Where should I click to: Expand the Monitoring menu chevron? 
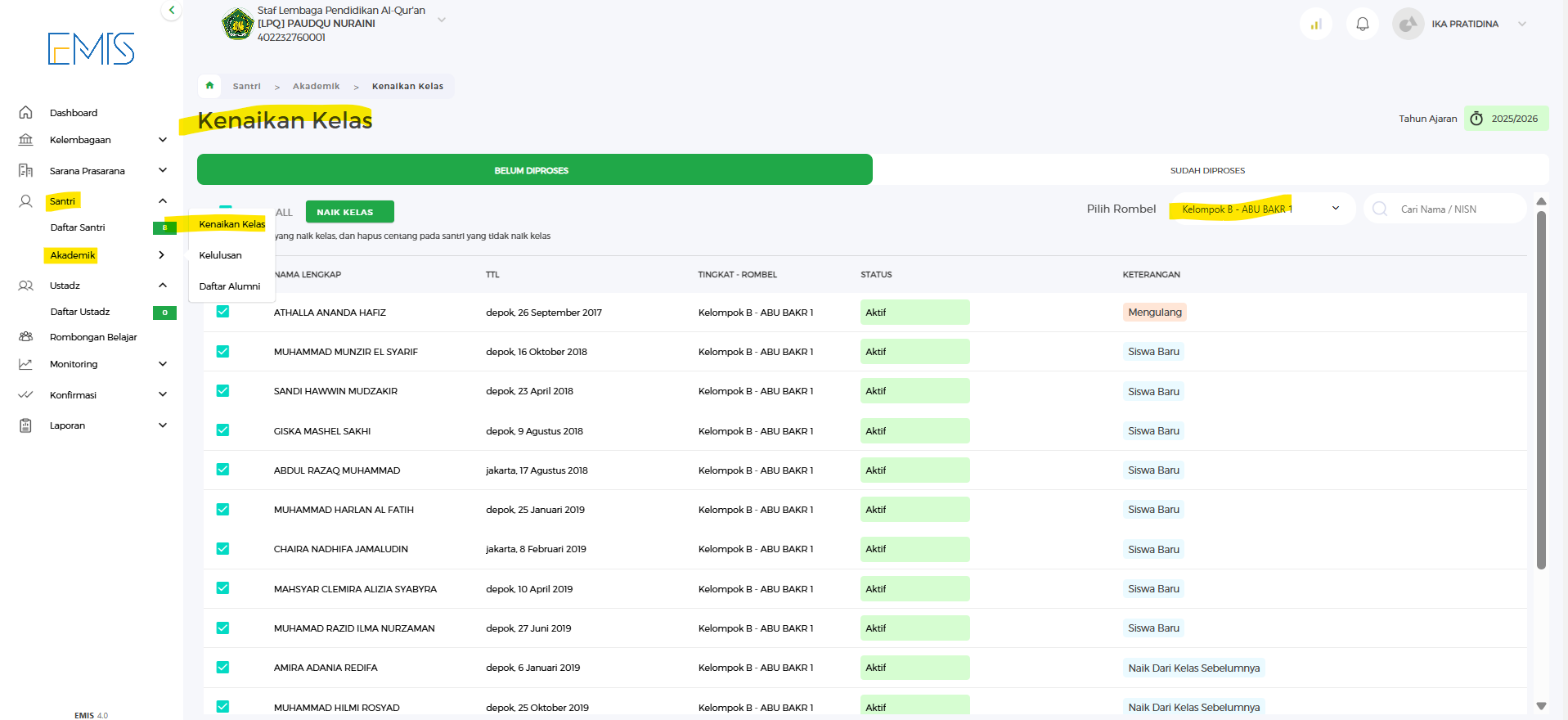pos(163,364)
